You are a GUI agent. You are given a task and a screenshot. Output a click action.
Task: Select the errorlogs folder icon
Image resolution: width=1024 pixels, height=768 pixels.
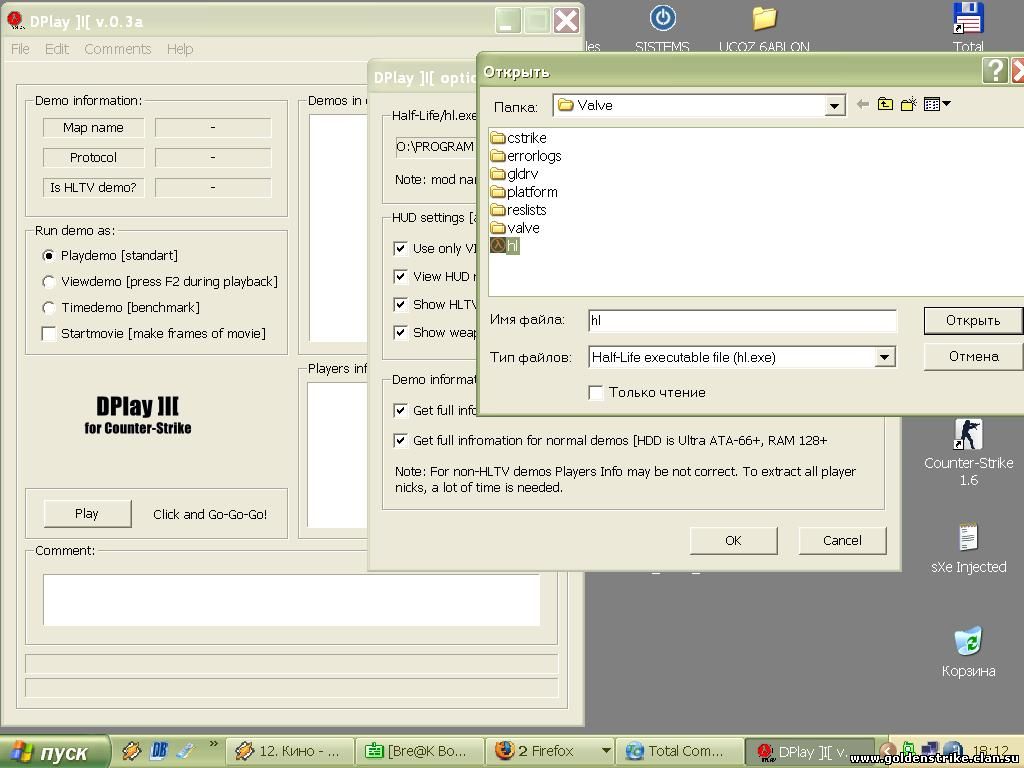click(x=498, y=156)
